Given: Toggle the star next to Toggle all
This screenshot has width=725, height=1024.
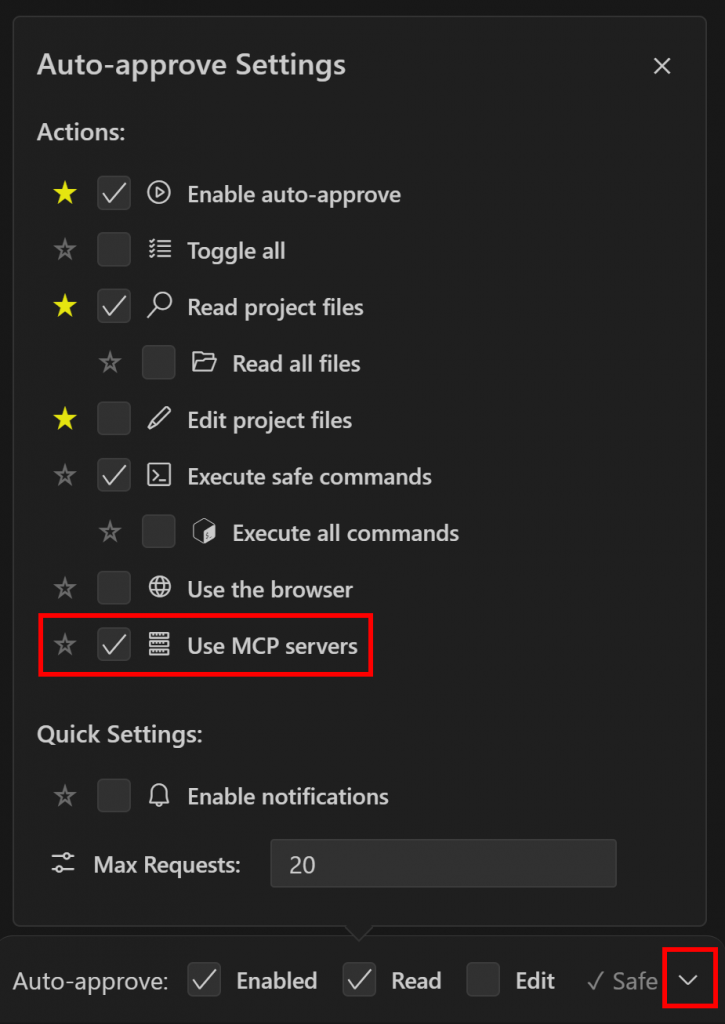Looking at the screenshot, I should click(x=64, y=249).
